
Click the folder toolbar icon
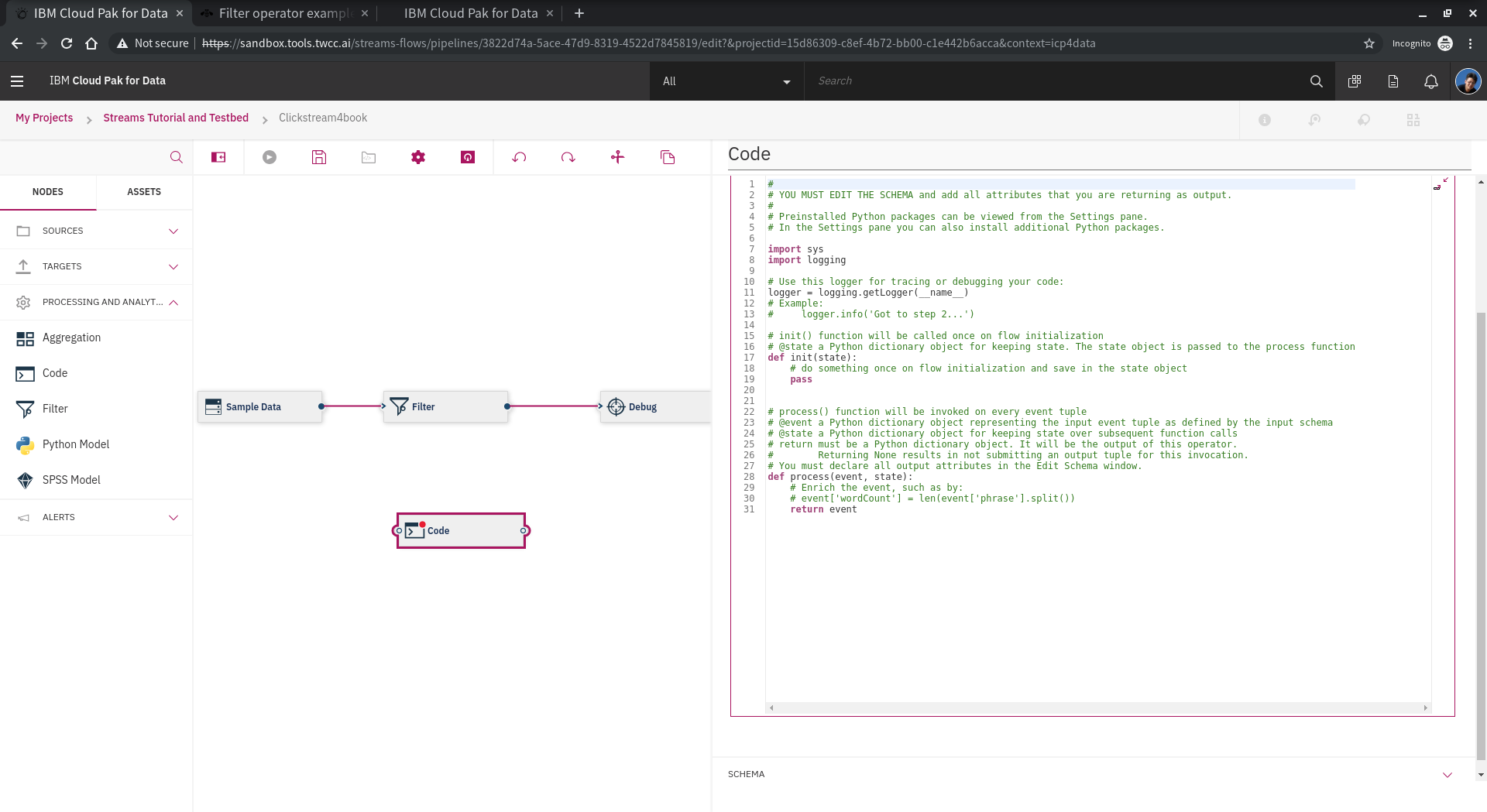[x=369, y=157]
